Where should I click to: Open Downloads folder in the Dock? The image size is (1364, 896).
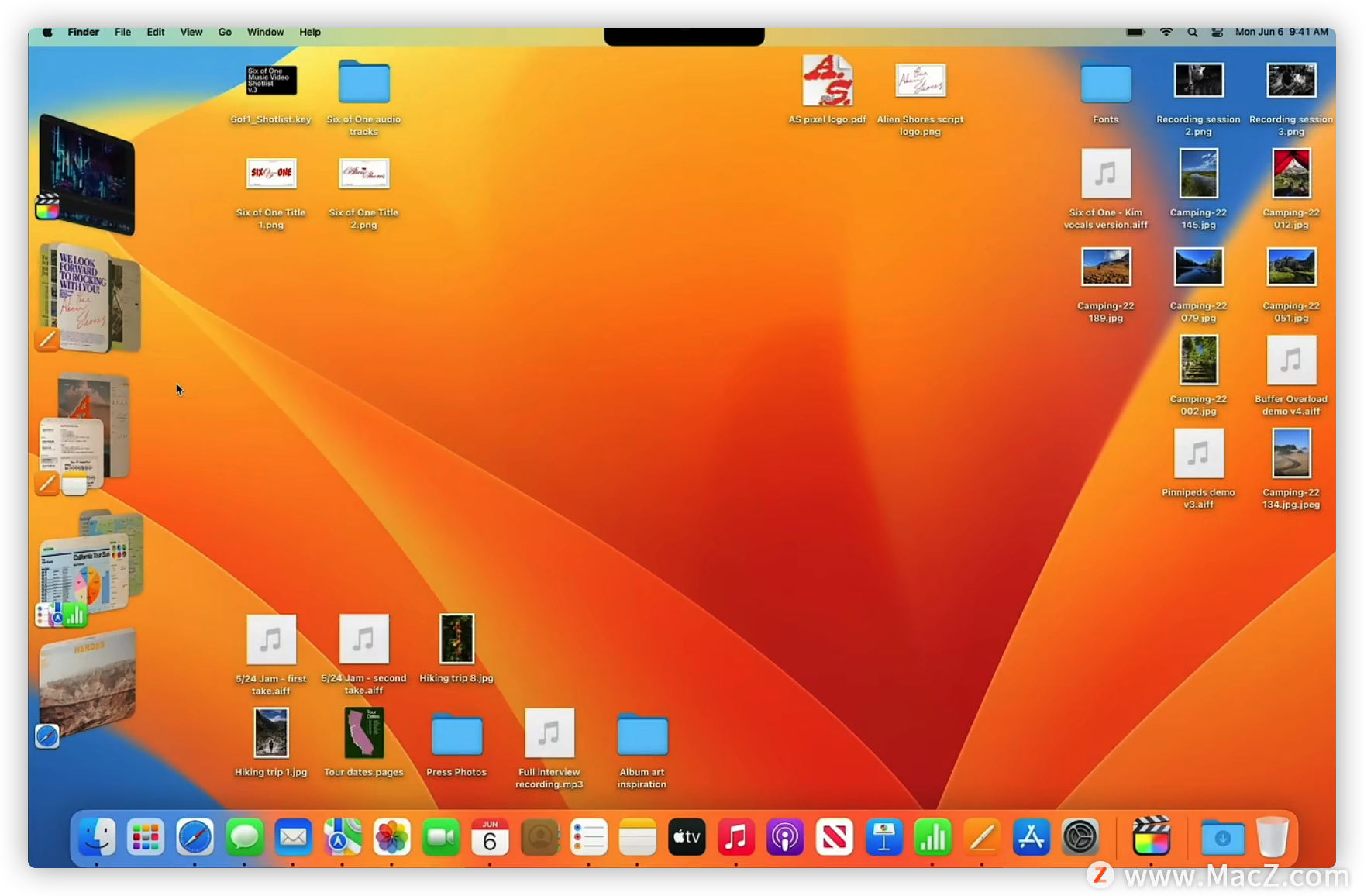click(x=1223, y=837)
